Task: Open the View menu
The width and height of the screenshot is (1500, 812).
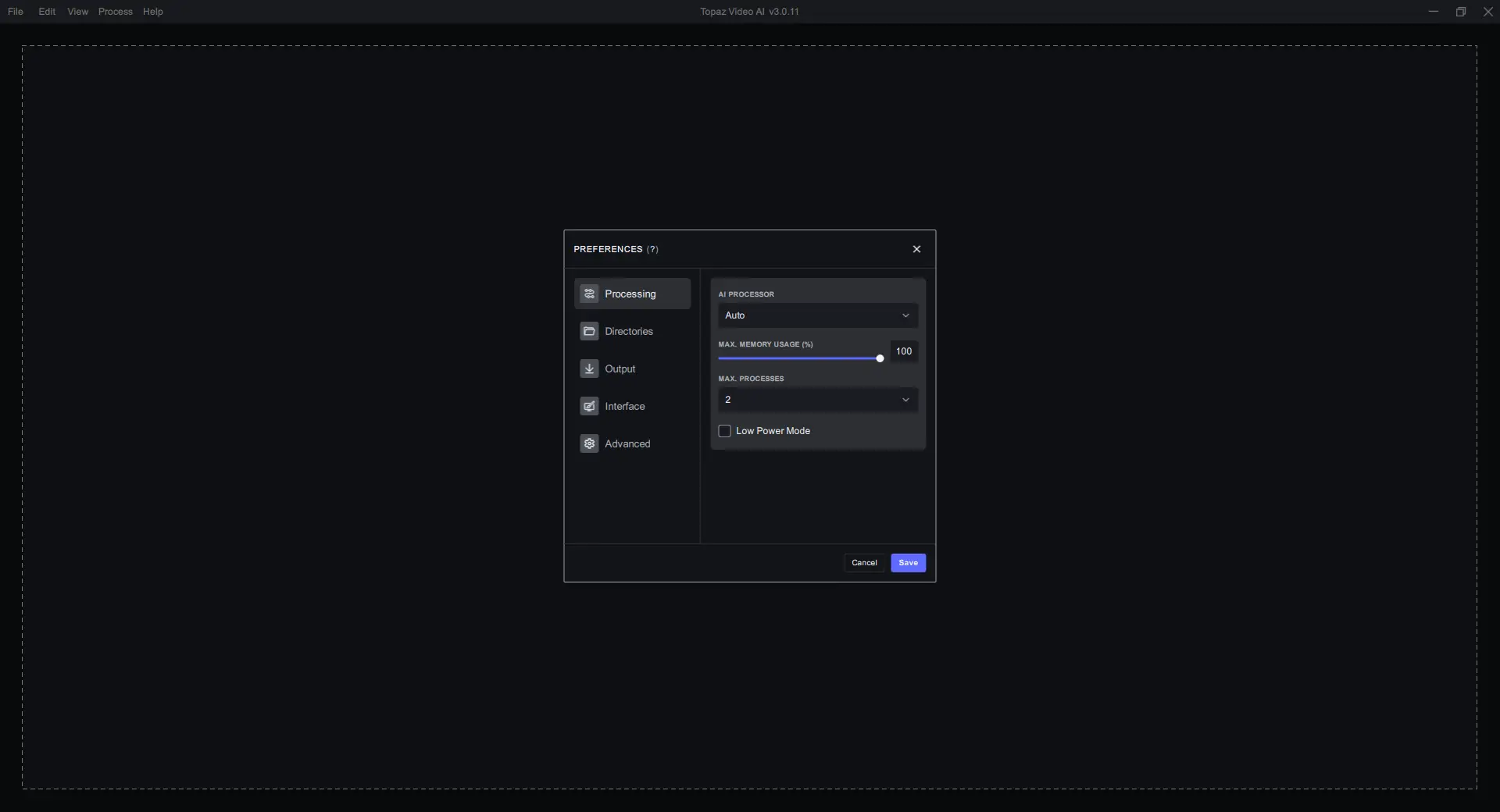Action: point(77,12)
